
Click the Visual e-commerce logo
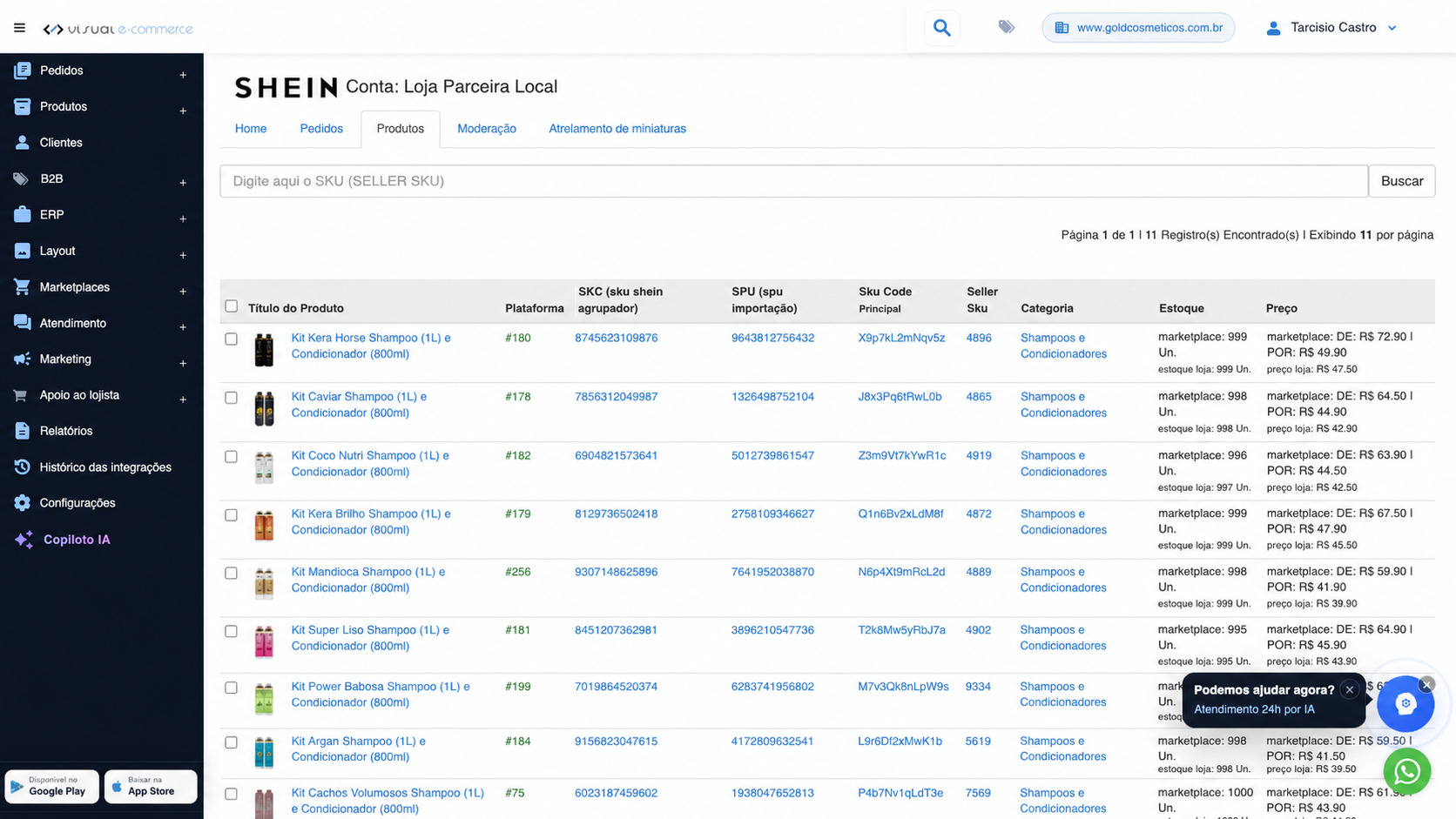118,29
